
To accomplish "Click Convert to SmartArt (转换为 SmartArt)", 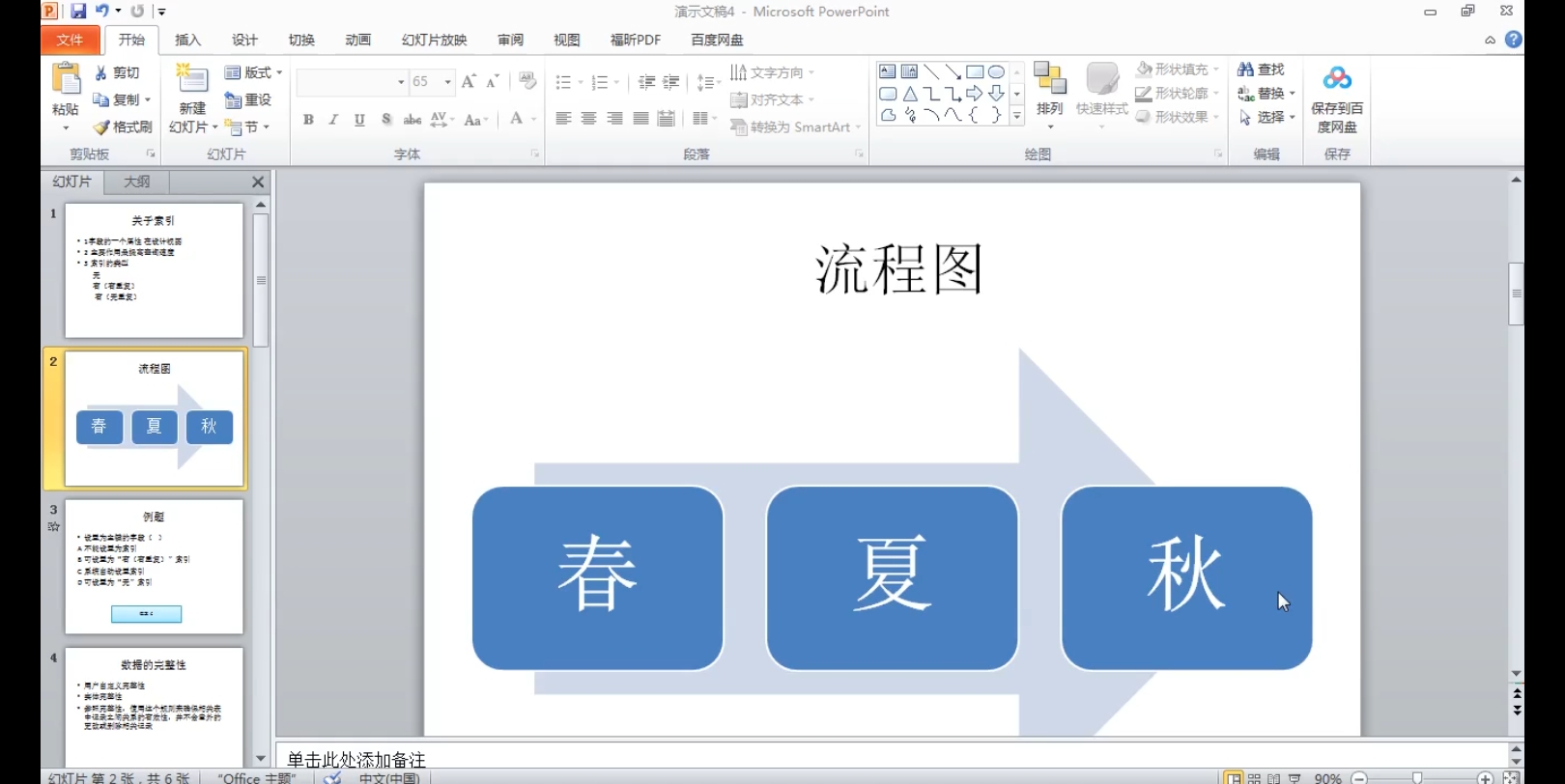I will (795, 126).
